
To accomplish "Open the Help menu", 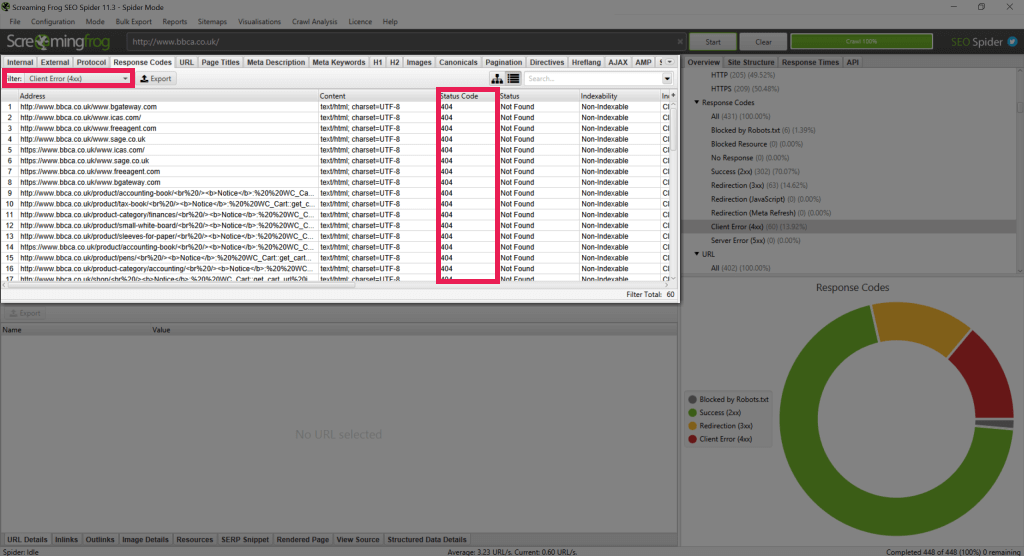I will (390, 22).
